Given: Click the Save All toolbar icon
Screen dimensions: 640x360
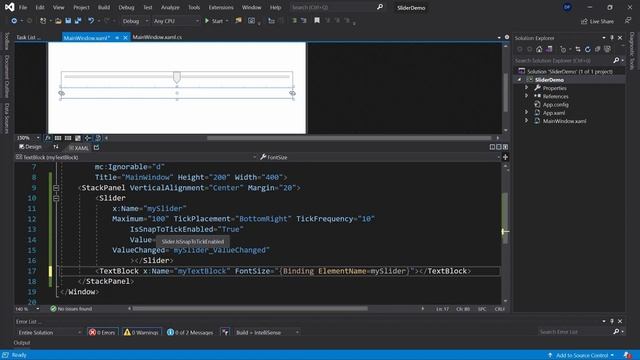Looking at the screenshot, I should click(78, 21).
